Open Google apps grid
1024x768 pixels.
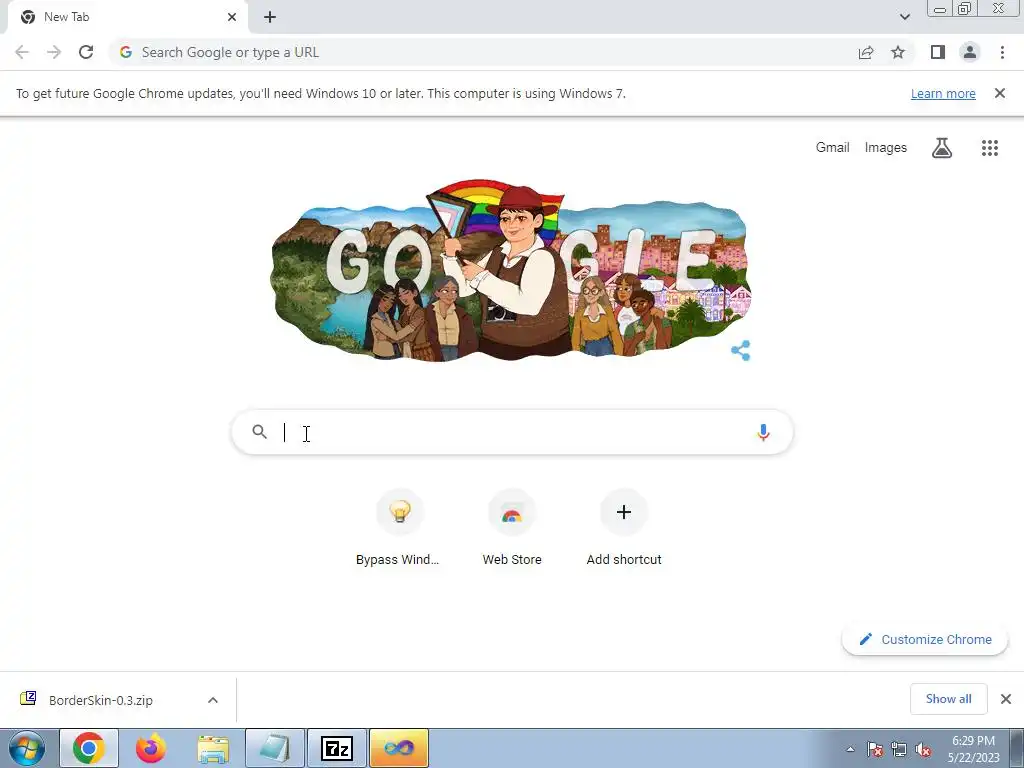pyautogui.click(x=990, y=148)
